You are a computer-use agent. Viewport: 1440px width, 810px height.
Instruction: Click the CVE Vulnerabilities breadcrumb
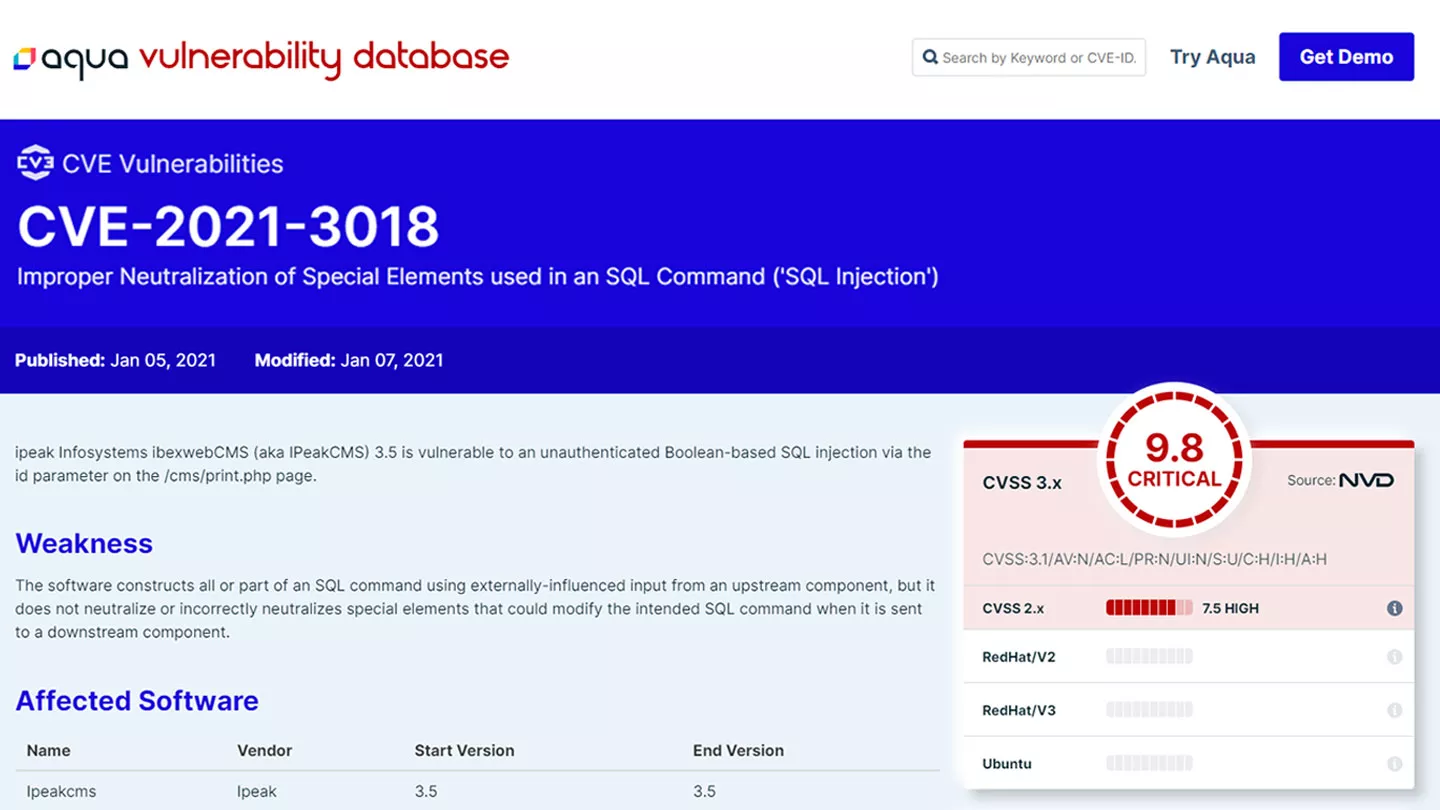pyautogui.click(x=150, y=163)
